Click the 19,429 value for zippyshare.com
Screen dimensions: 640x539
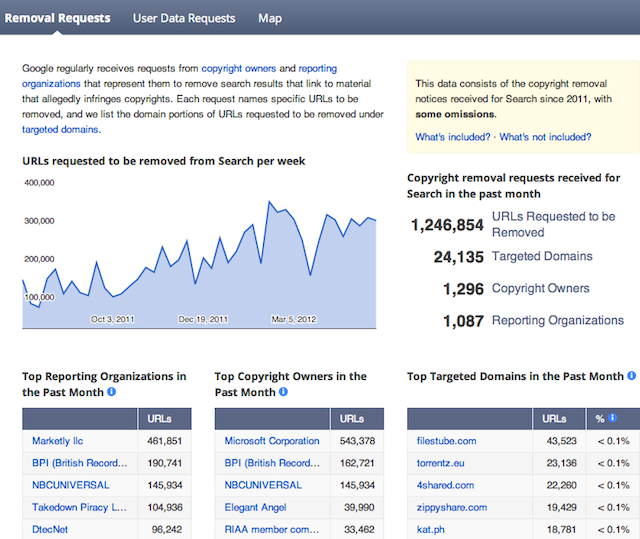click(562, 507)
